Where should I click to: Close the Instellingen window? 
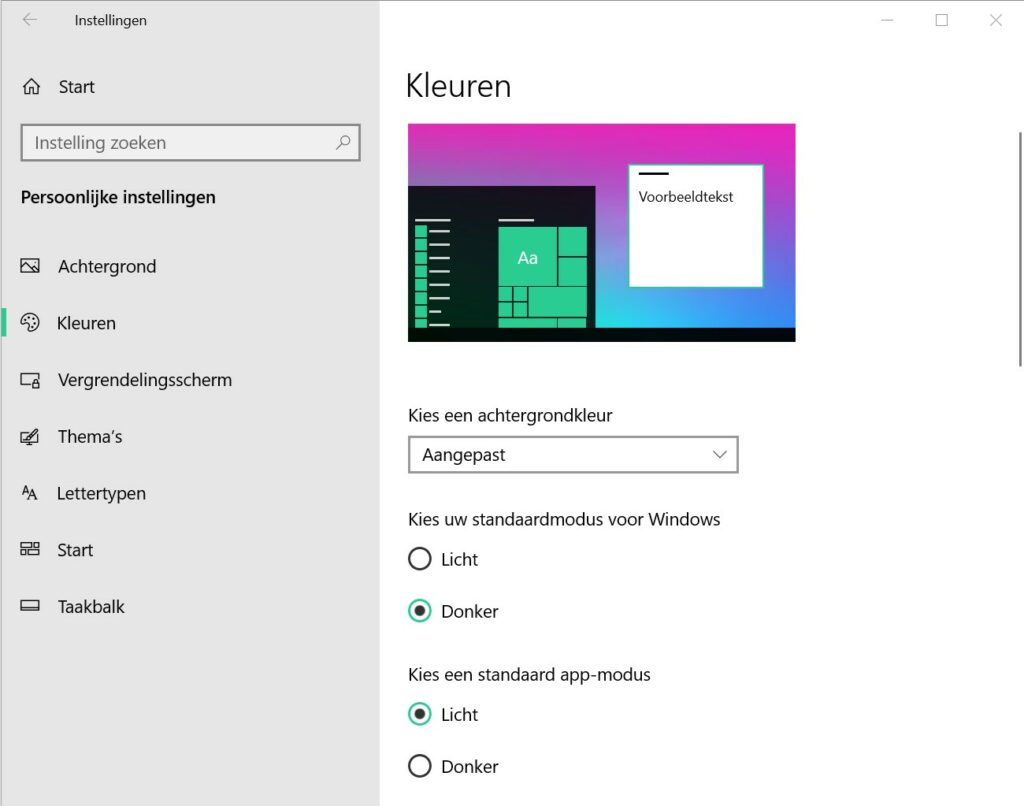coord(996,20)
